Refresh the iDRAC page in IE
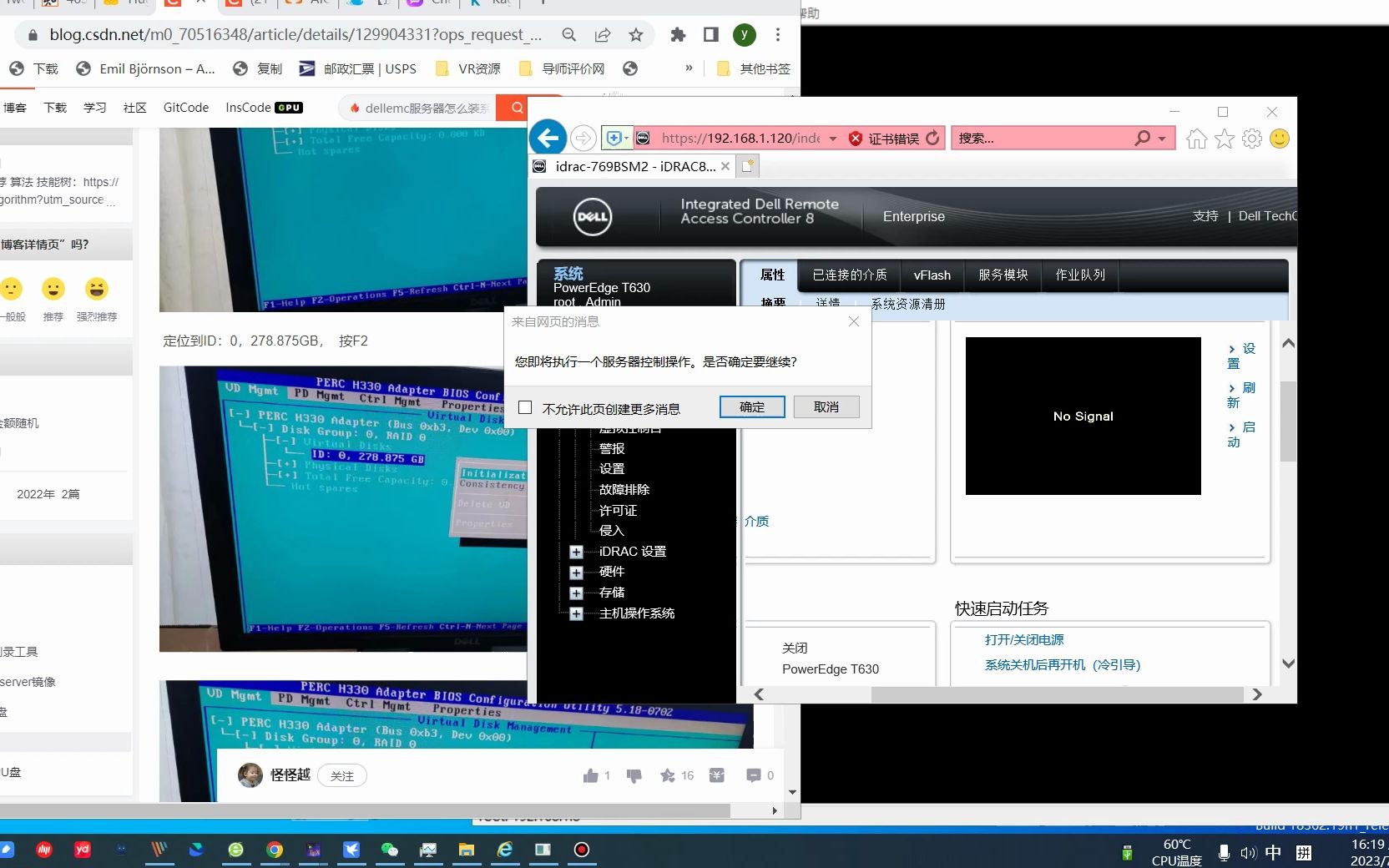The width and height of the screenshot is (1389, 868). [933, 138]
